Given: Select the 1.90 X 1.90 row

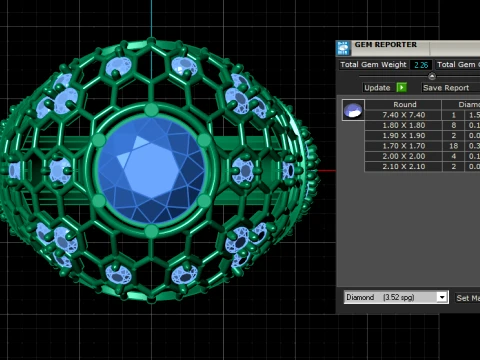Looking at the screenshot, I should (422, 136).
